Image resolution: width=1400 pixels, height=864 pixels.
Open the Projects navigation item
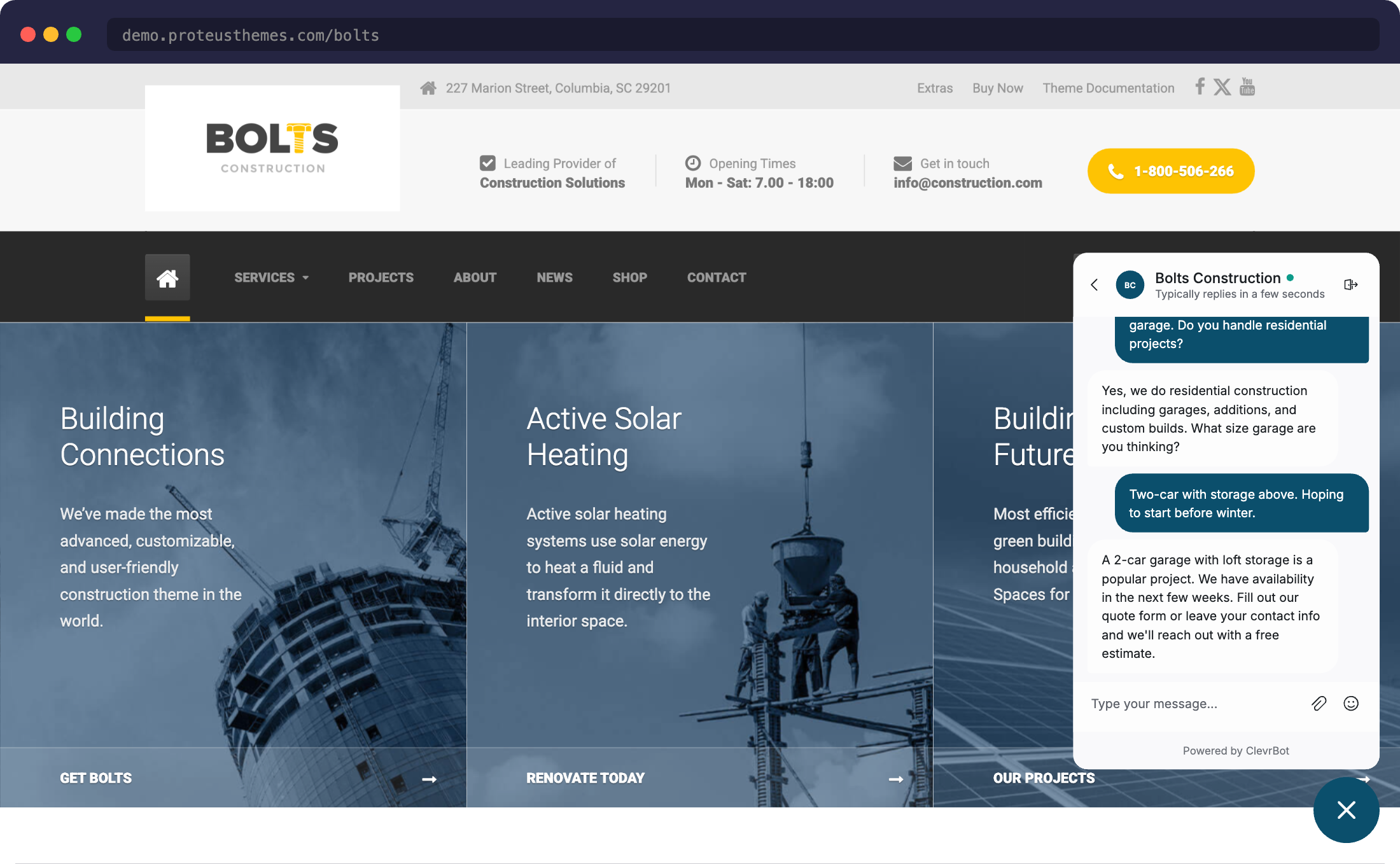tap(381, 277)
